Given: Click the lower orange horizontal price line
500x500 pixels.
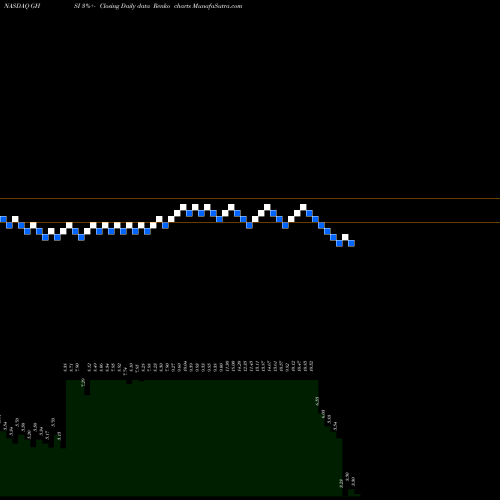Looking at the screenshot, I should tap(250, 222).
